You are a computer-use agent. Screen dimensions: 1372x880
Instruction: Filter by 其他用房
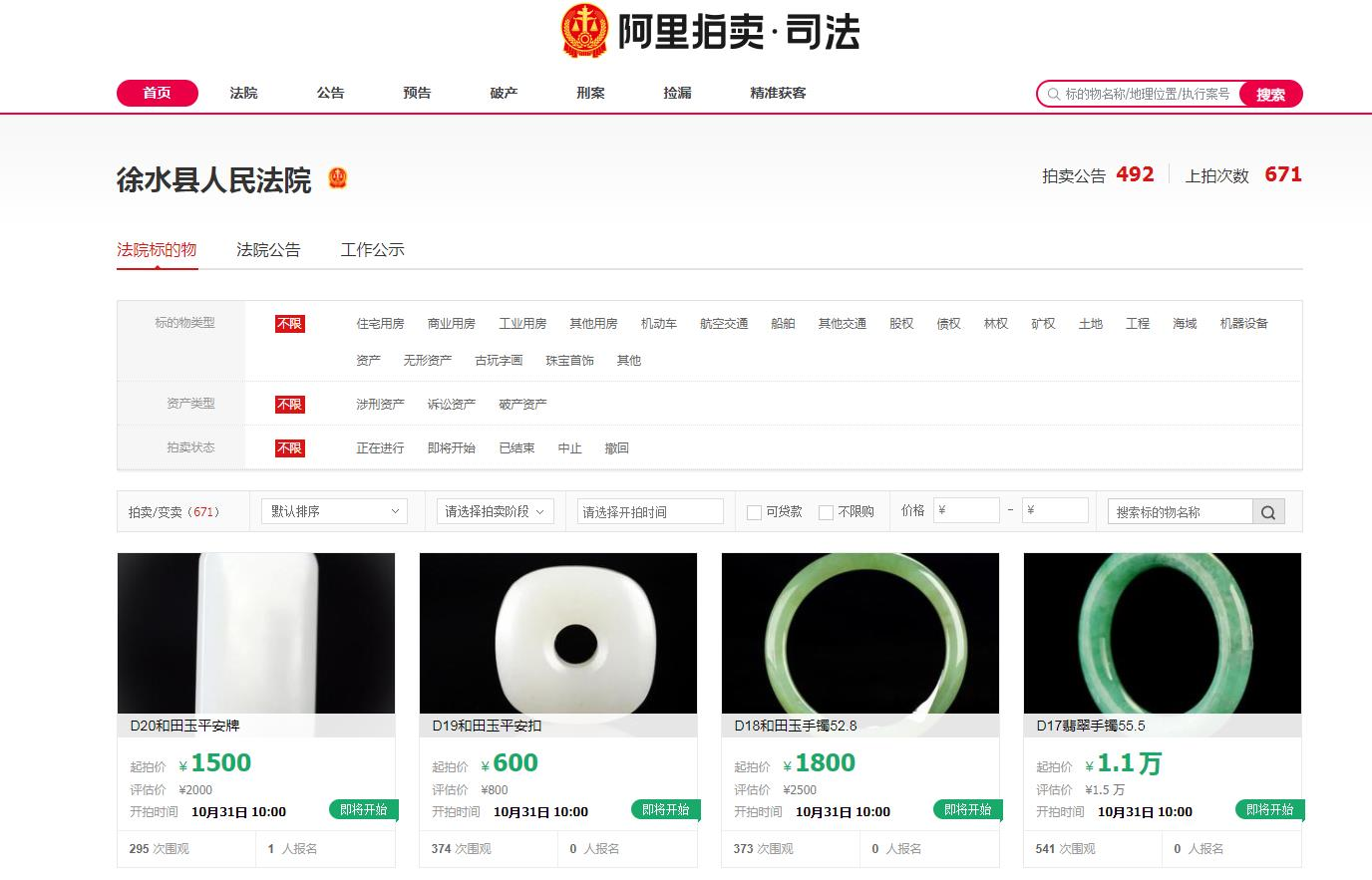click(593, 324)
